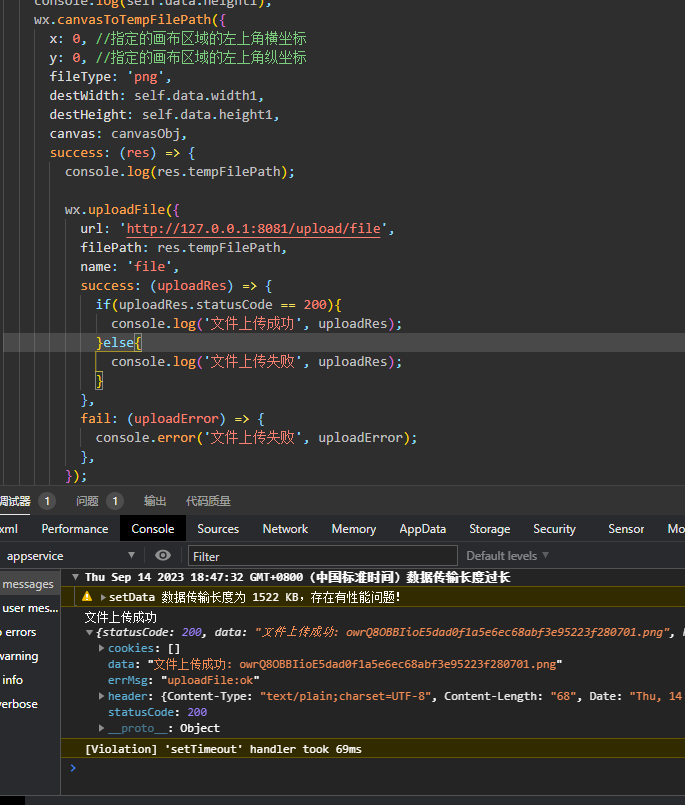Click the data property png filename value

355,664
